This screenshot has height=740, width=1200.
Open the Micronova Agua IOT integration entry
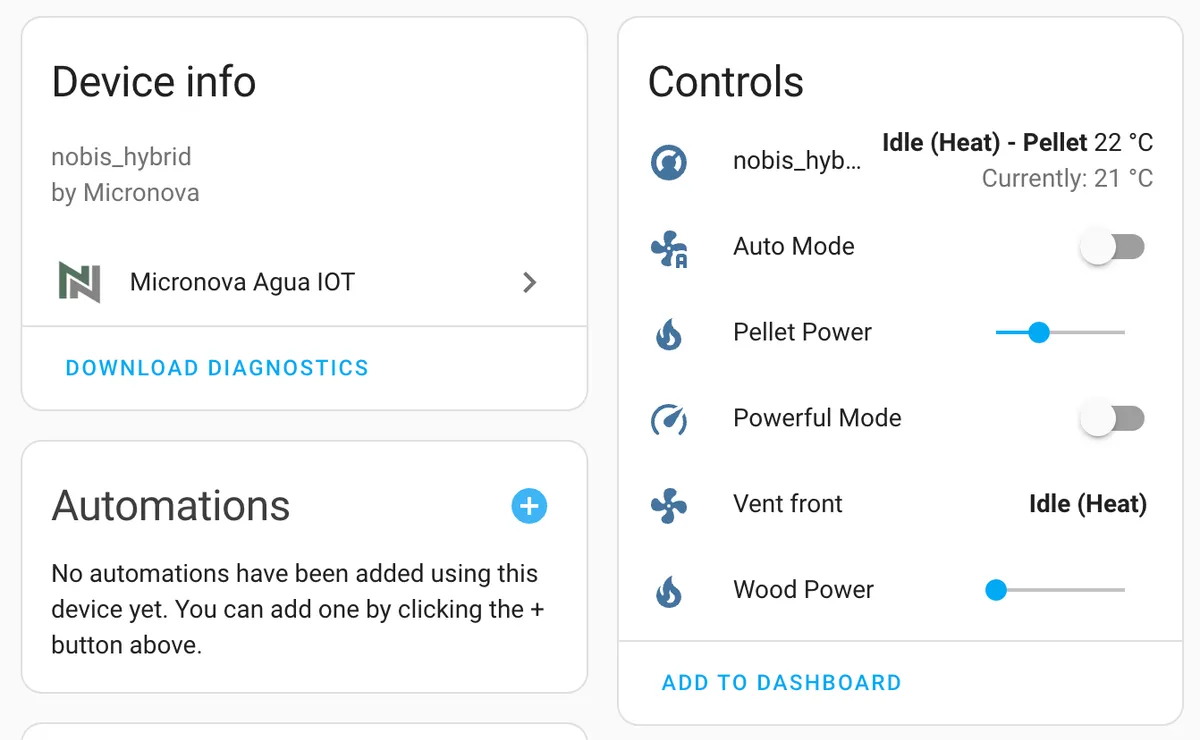pos(304,282)
